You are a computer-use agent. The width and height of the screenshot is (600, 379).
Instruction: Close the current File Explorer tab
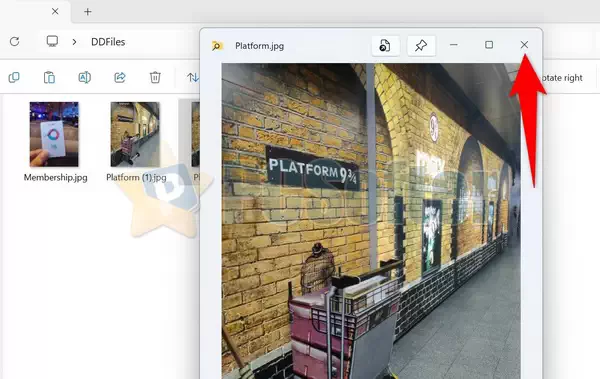tap(55, 11)
